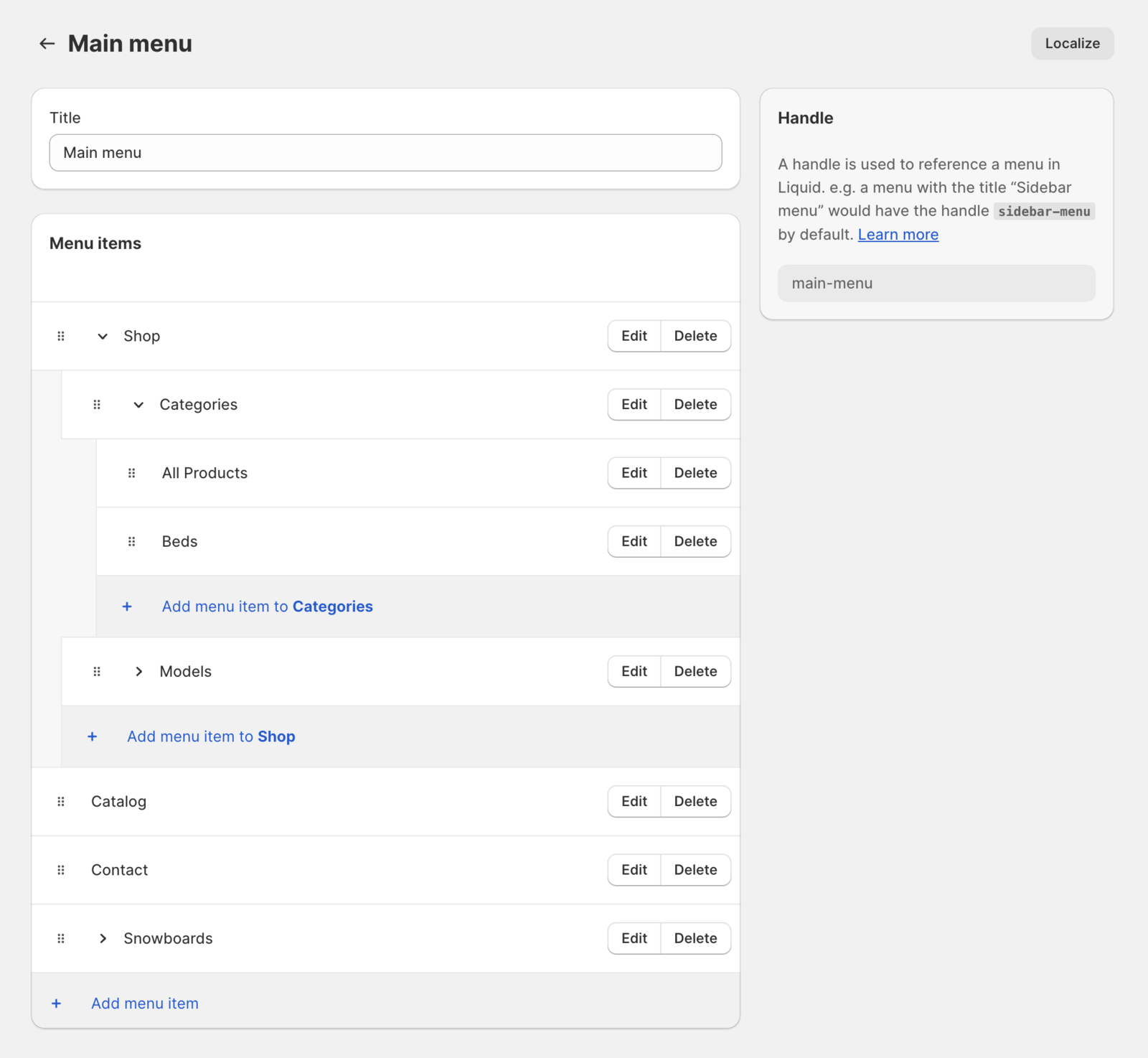The image size is (1148, 1058).
Task: Focus the Title input field
Action: coord(385,153)
